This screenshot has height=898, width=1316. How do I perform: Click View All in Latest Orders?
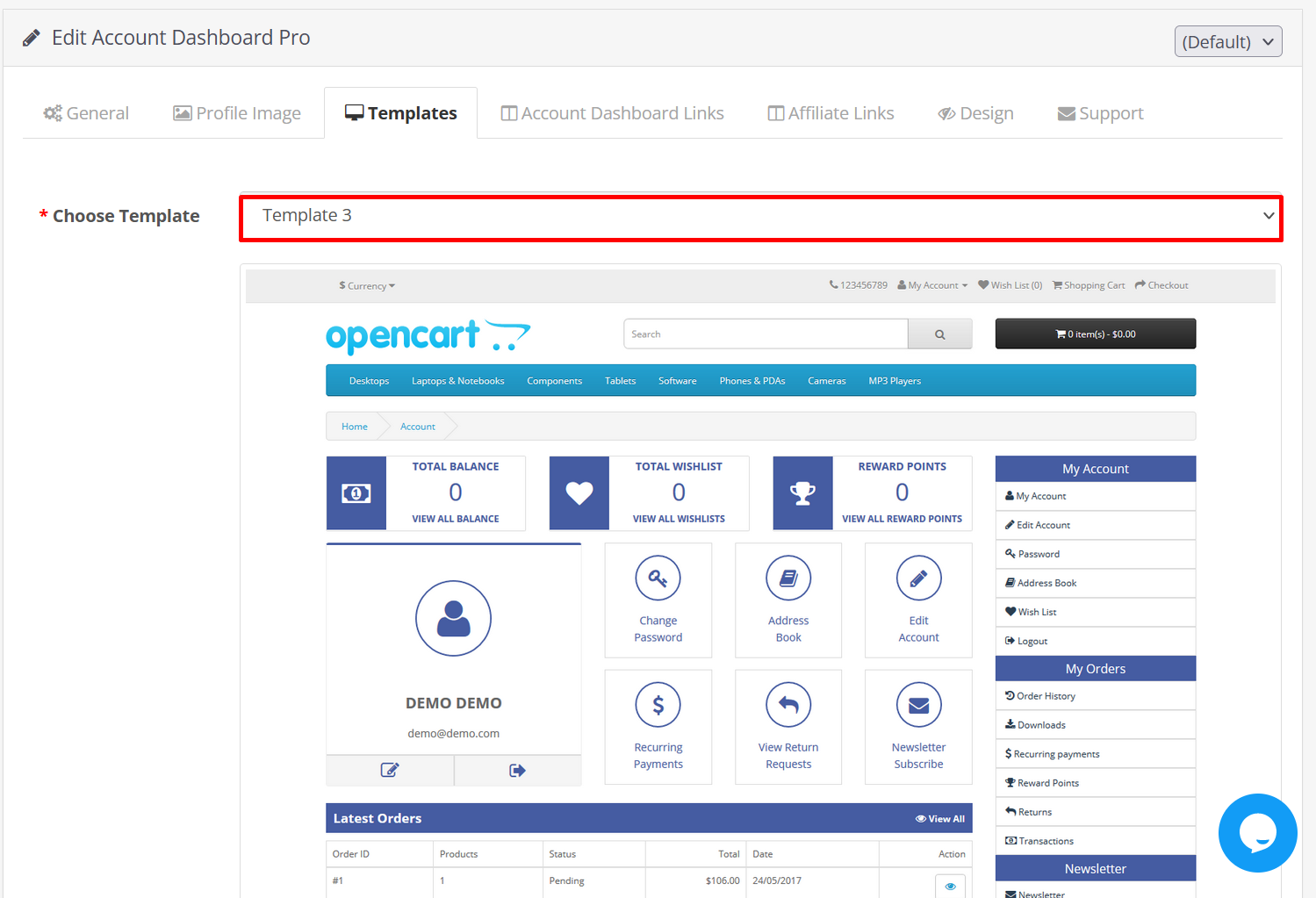pos(940,819)
